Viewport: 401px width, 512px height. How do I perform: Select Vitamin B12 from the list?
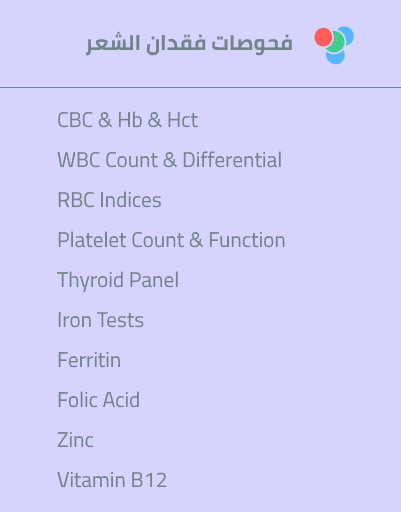coord(112,480)
